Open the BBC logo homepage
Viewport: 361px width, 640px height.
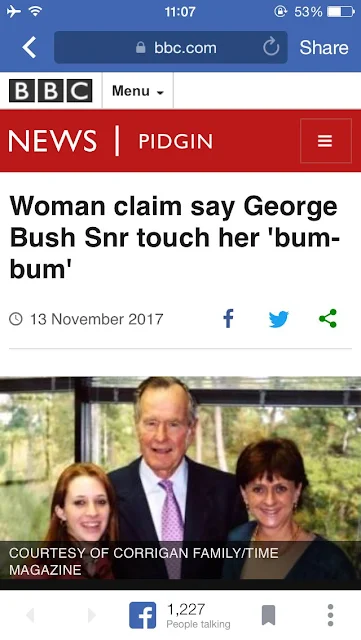(x=51, y=91)
